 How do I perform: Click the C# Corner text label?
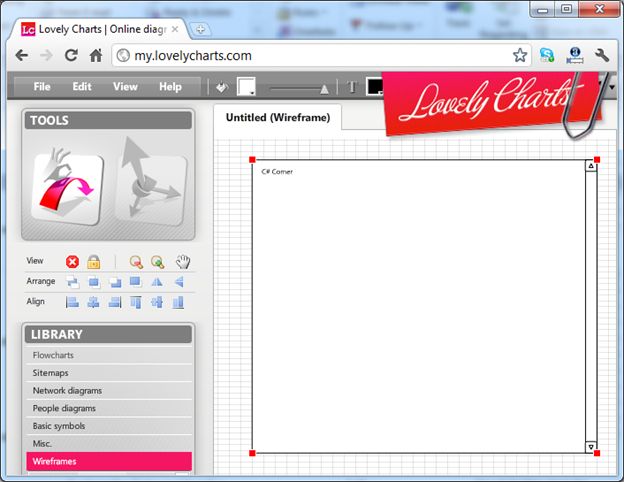pos(277,172)
